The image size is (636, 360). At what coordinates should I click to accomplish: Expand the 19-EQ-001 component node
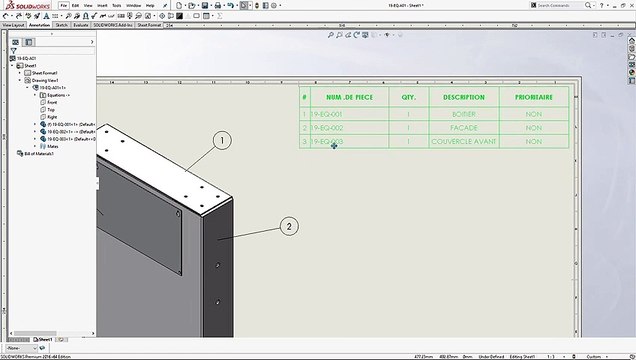(35, 124)
